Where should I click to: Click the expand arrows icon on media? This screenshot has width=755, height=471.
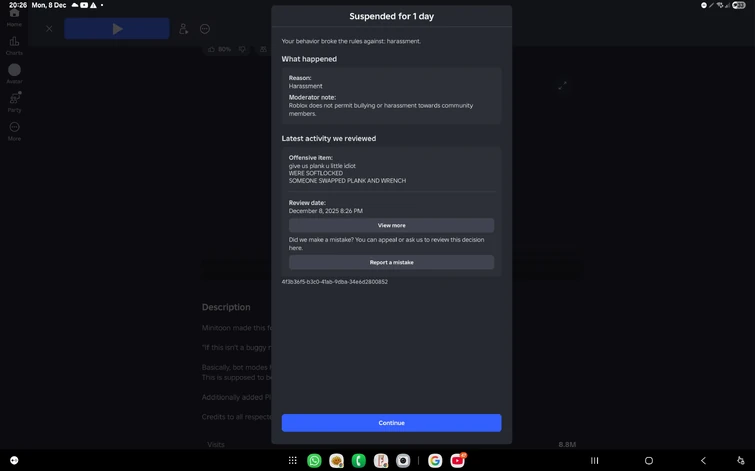click(562, 86)
